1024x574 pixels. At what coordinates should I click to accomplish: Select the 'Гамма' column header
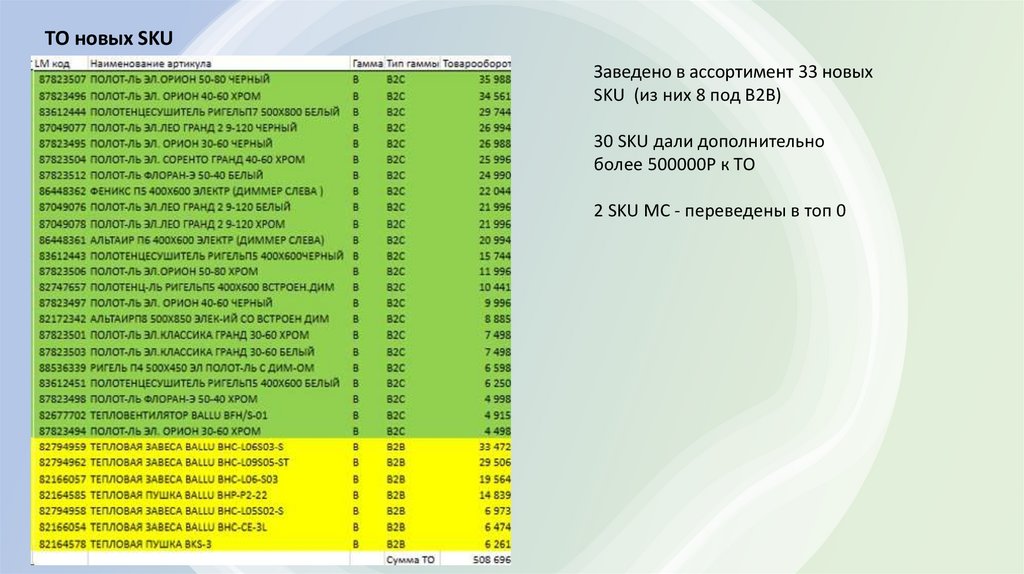(x=367, y=63)
